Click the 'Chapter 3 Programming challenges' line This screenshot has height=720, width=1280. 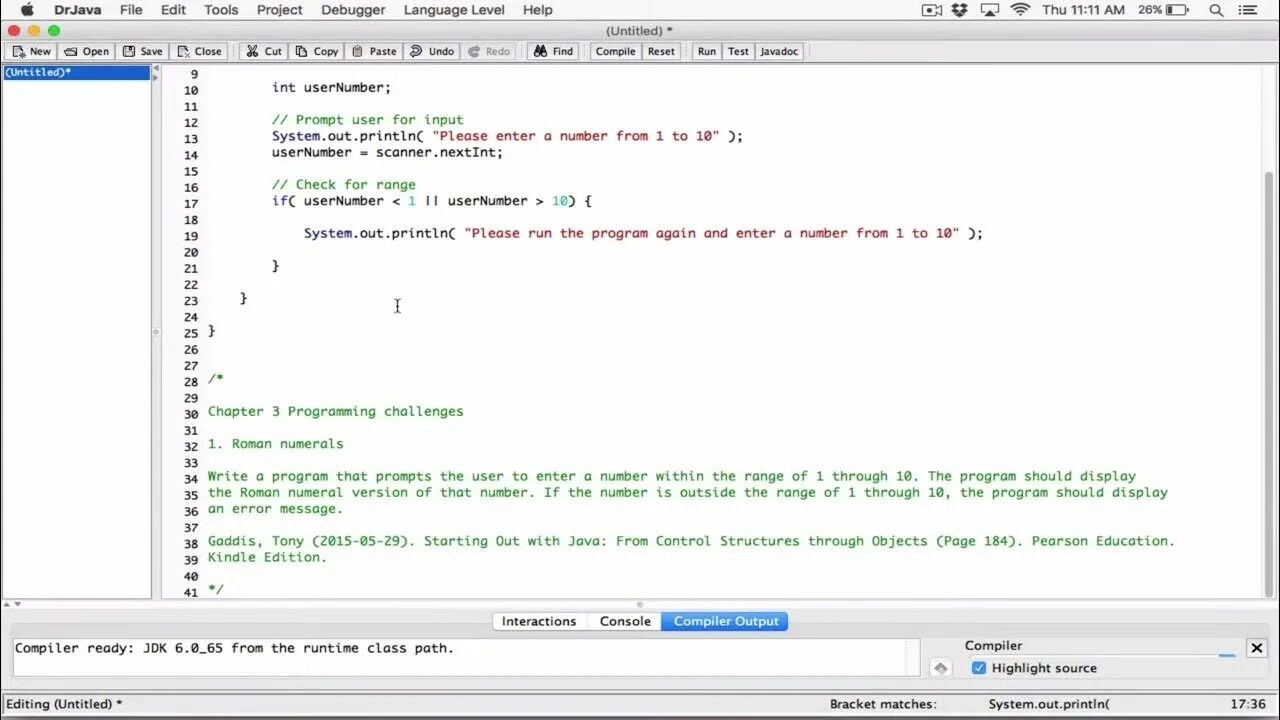click(335, 411)
